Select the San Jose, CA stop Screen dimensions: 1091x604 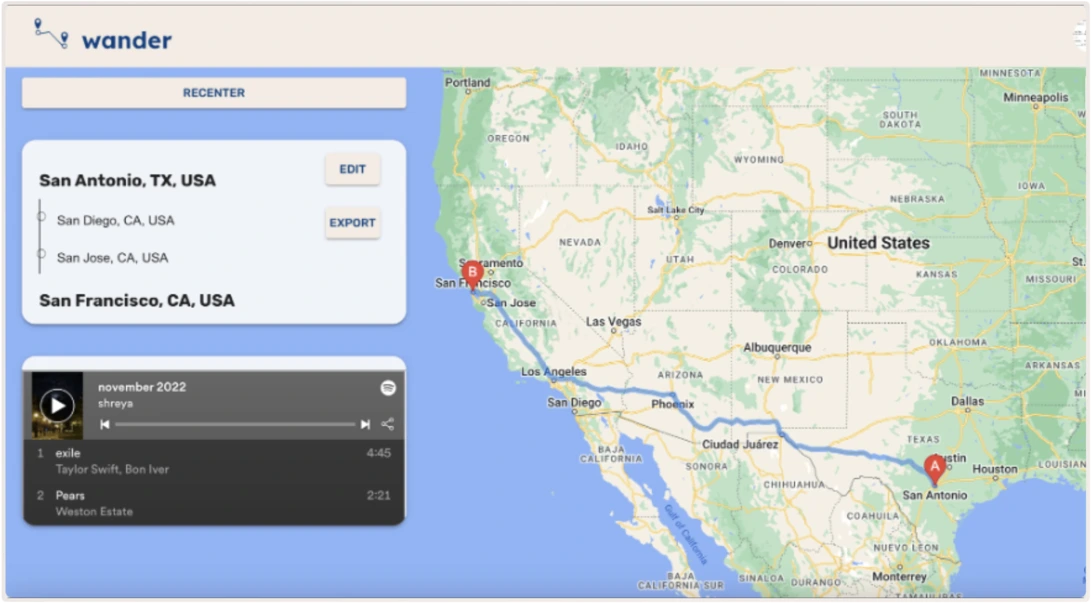point(112,258)
